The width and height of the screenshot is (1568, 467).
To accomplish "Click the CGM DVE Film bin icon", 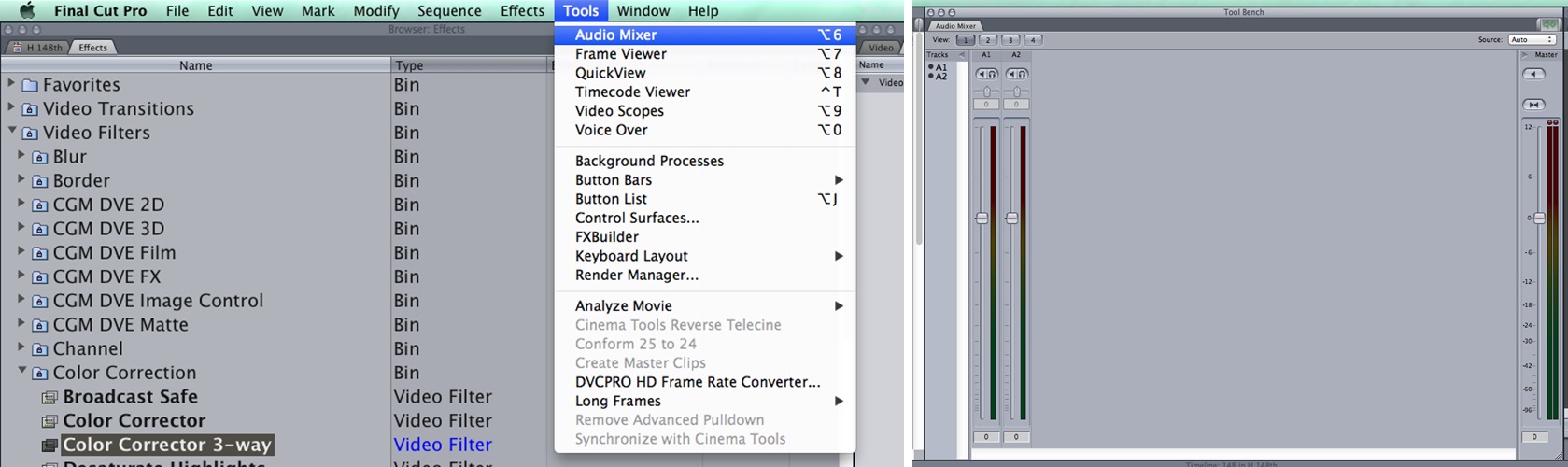I will (39, 253).
